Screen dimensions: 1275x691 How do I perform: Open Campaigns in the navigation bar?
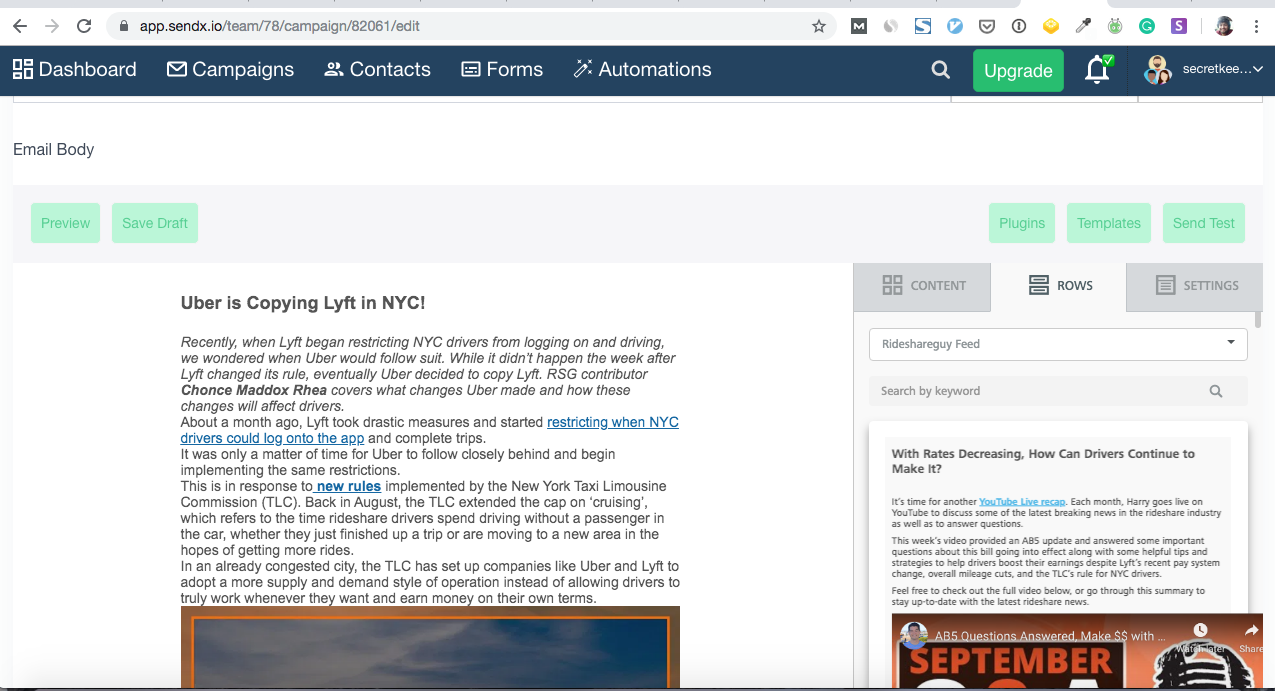(230, 69)
